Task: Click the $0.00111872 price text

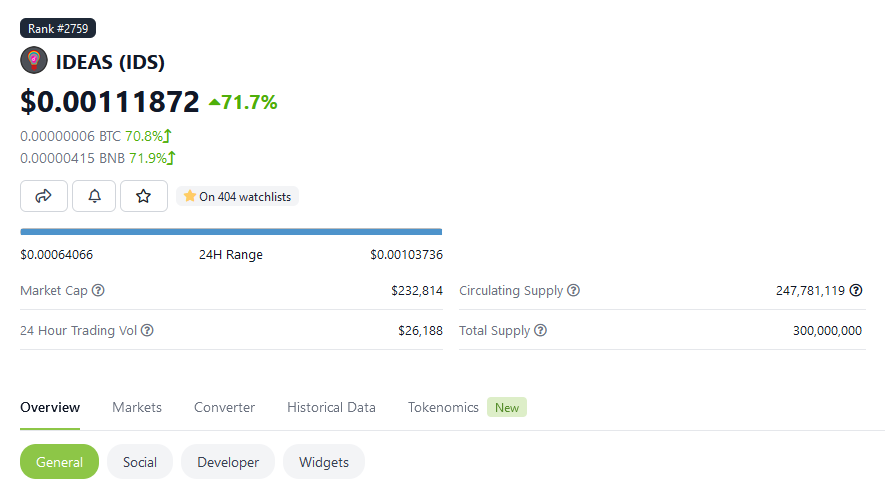Action: [x=109, y=102]
